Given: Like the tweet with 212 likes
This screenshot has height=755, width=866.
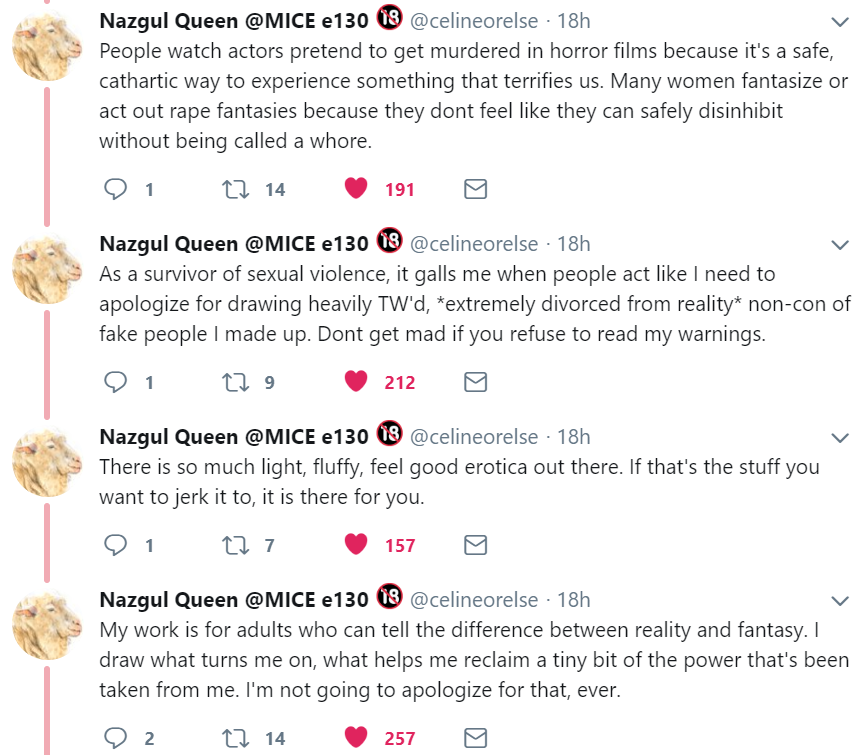Looking at the screenshot, I should coord(356,382).
